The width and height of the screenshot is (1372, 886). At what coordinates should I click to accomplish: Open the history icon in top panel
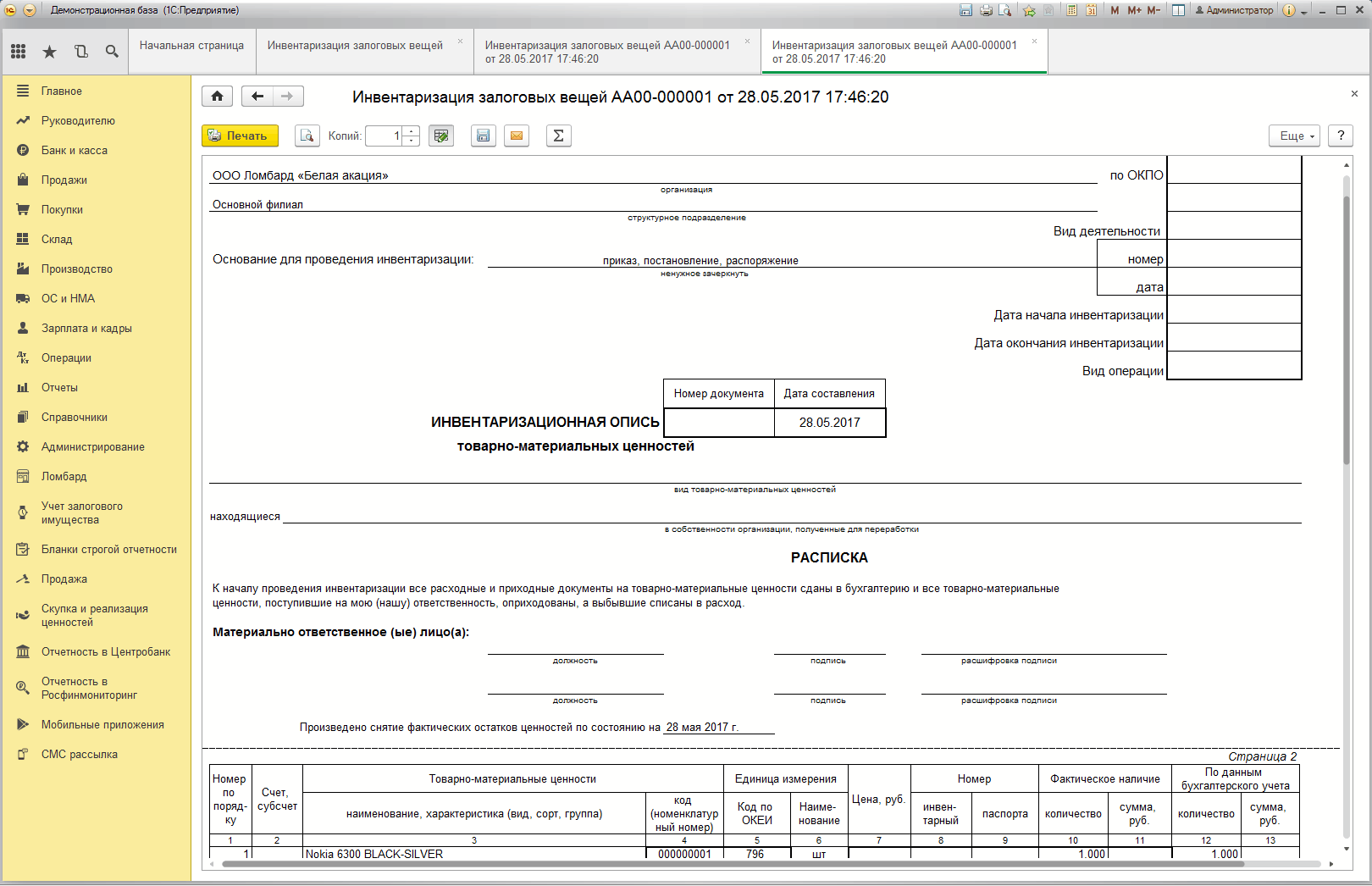point(80,52)
